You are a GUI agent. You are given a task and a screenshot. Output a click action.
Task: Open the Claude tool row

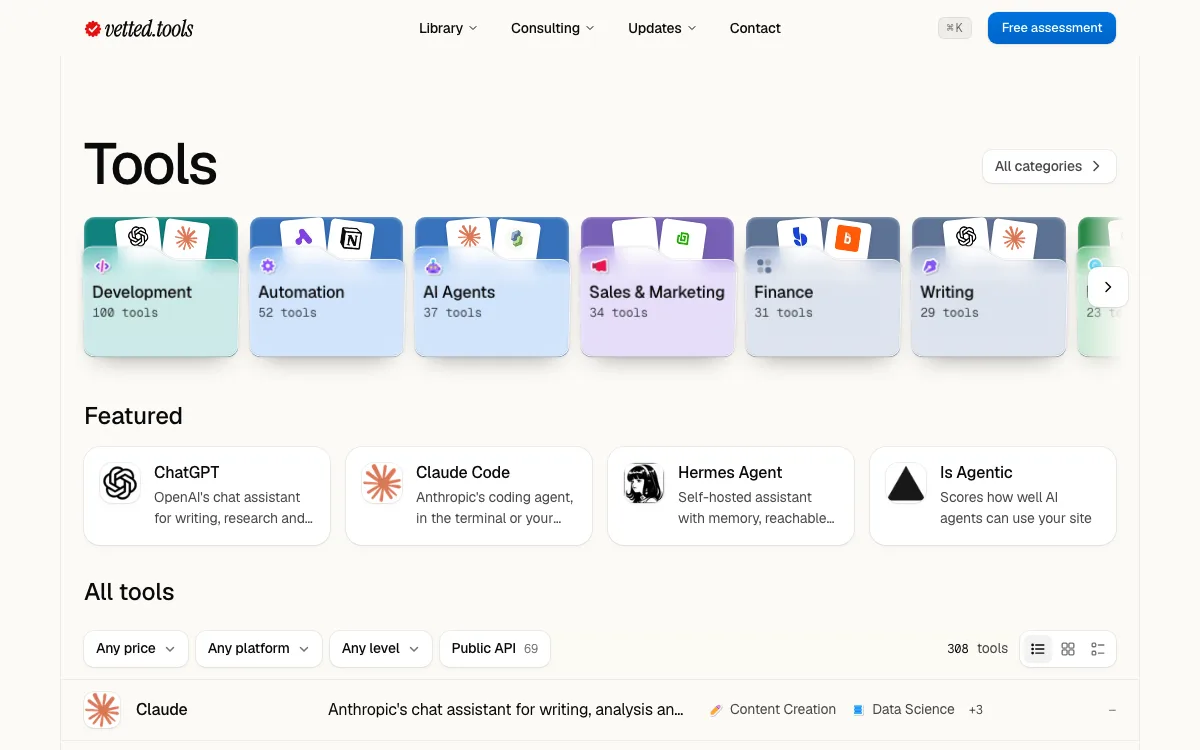pos(600,709)
